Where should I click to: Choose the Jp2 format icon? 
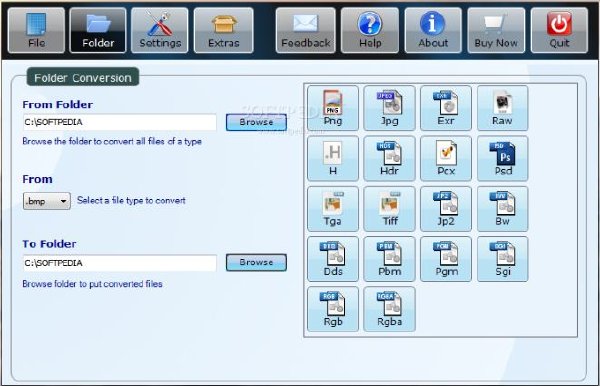(x=446, y=209)
